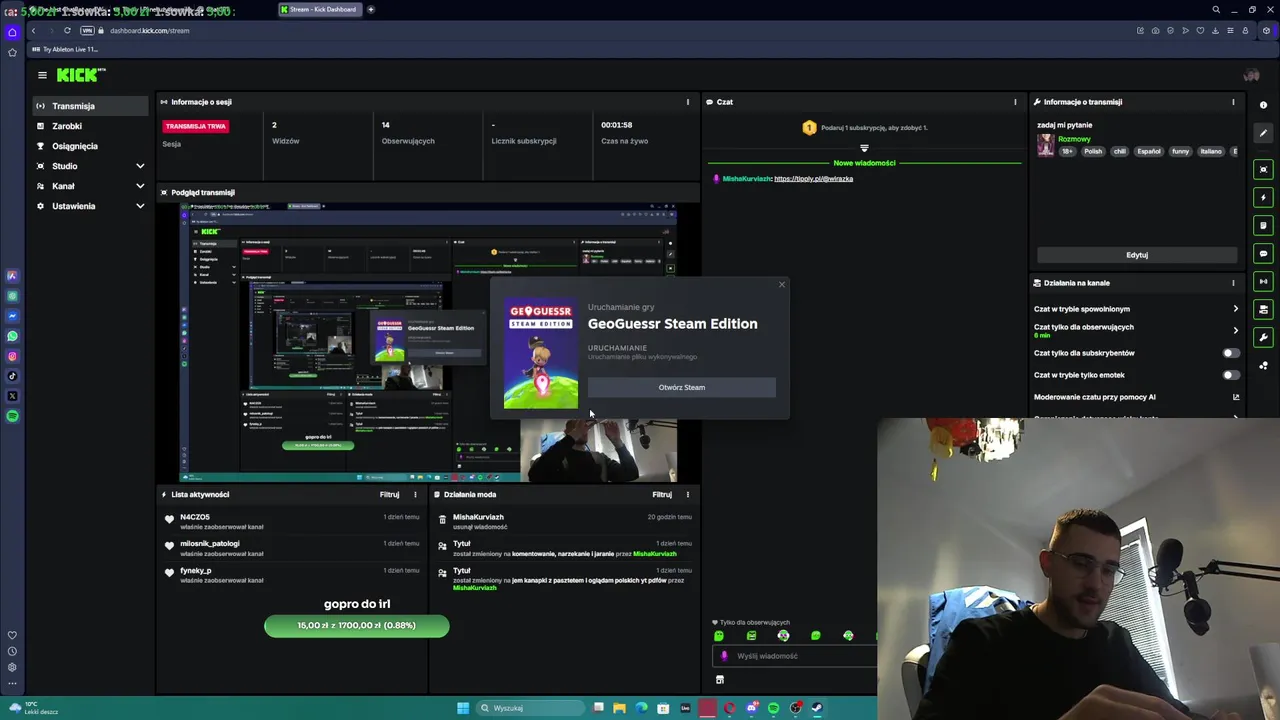Image resolution: width=1280 pixels, height=720 pixels.
Task: Open options menu for the Czat panel
Action: click(x=1015, y=102)
